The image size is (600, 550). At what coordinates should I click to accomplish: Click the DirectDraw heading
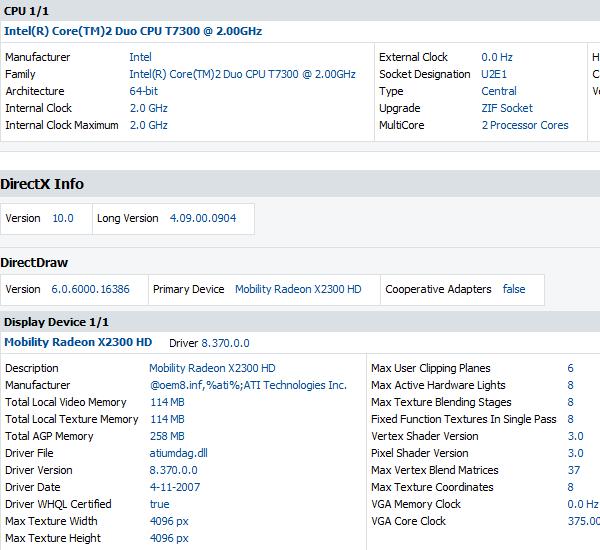[x=34, y=263]
